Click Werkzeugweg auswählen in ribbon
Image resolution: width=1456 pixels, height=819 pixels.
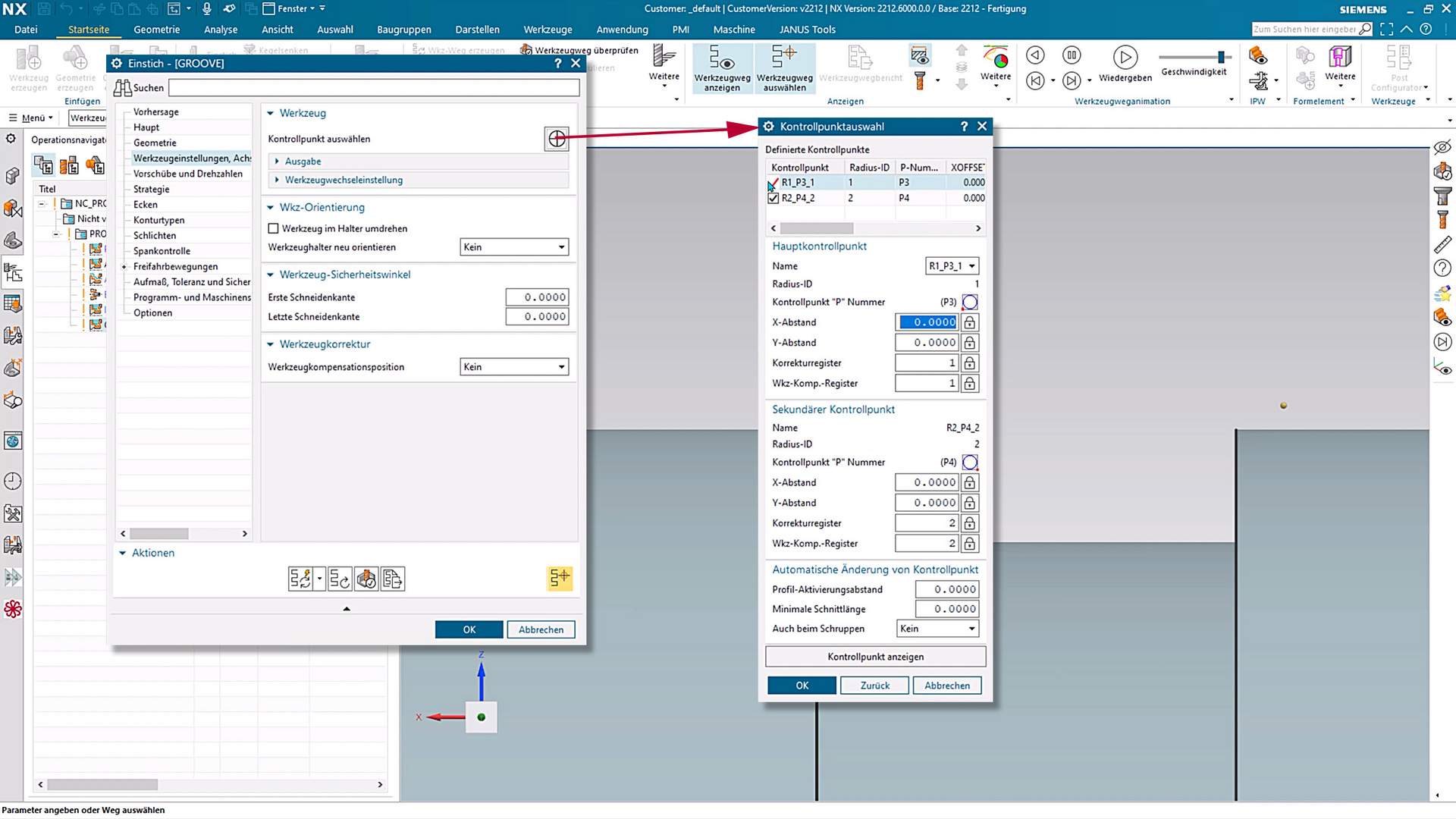[x=784, y=68]
